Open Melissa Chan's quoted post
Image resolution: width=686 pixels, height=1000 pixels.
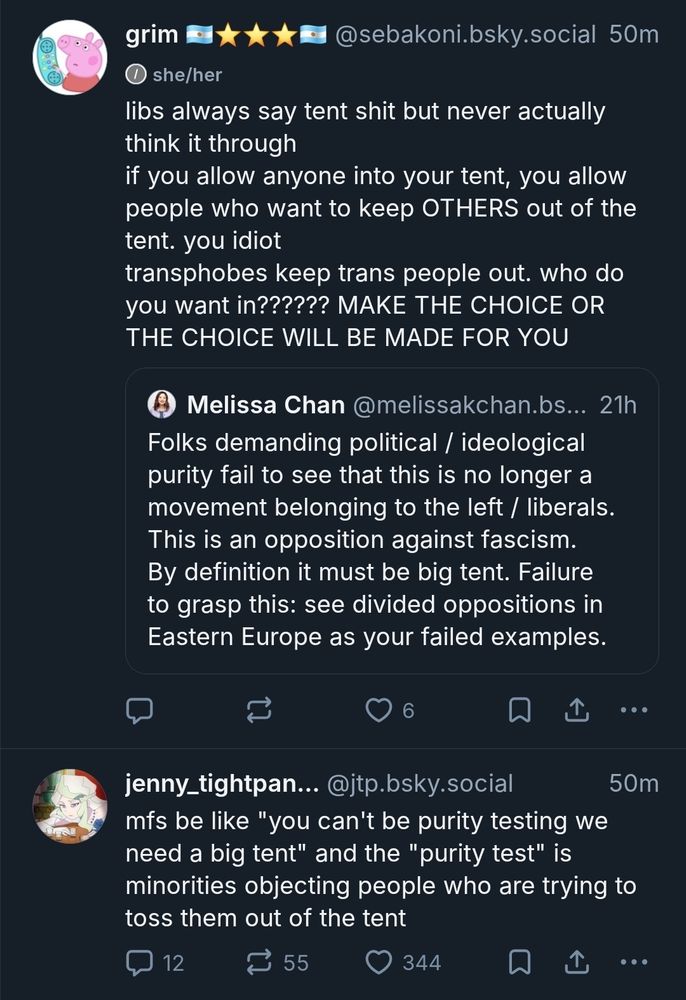point(392,540)
